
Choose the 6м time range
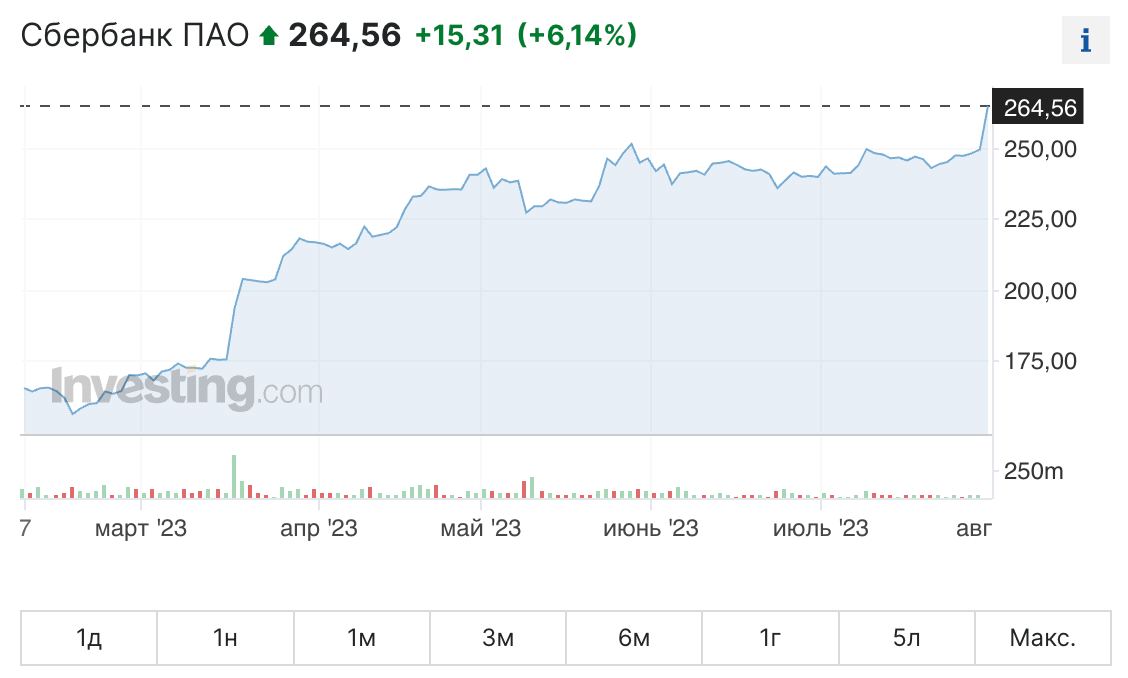634,638
